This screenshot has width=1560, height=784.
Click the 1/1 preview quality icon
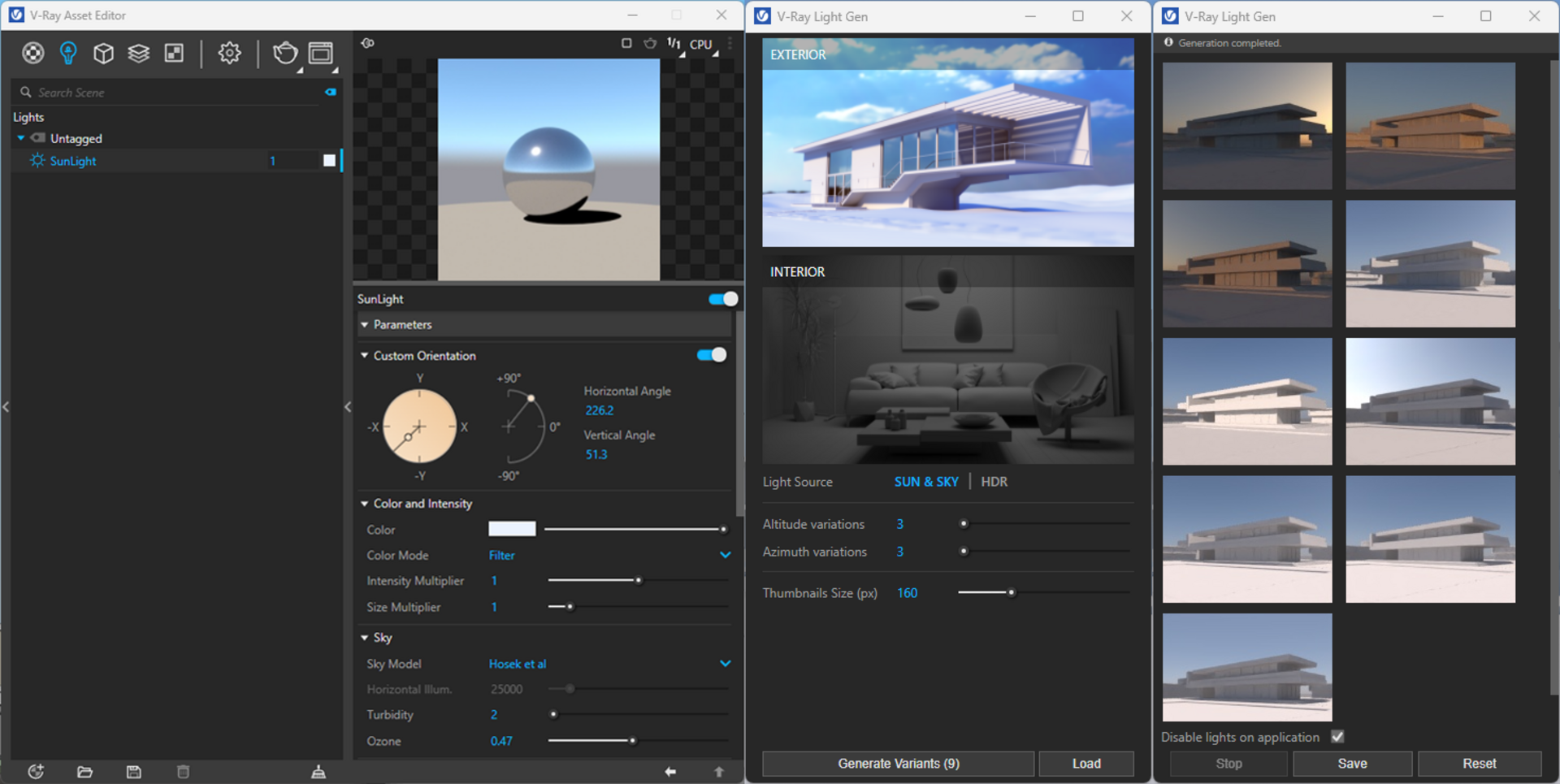(x=674, y=43)
